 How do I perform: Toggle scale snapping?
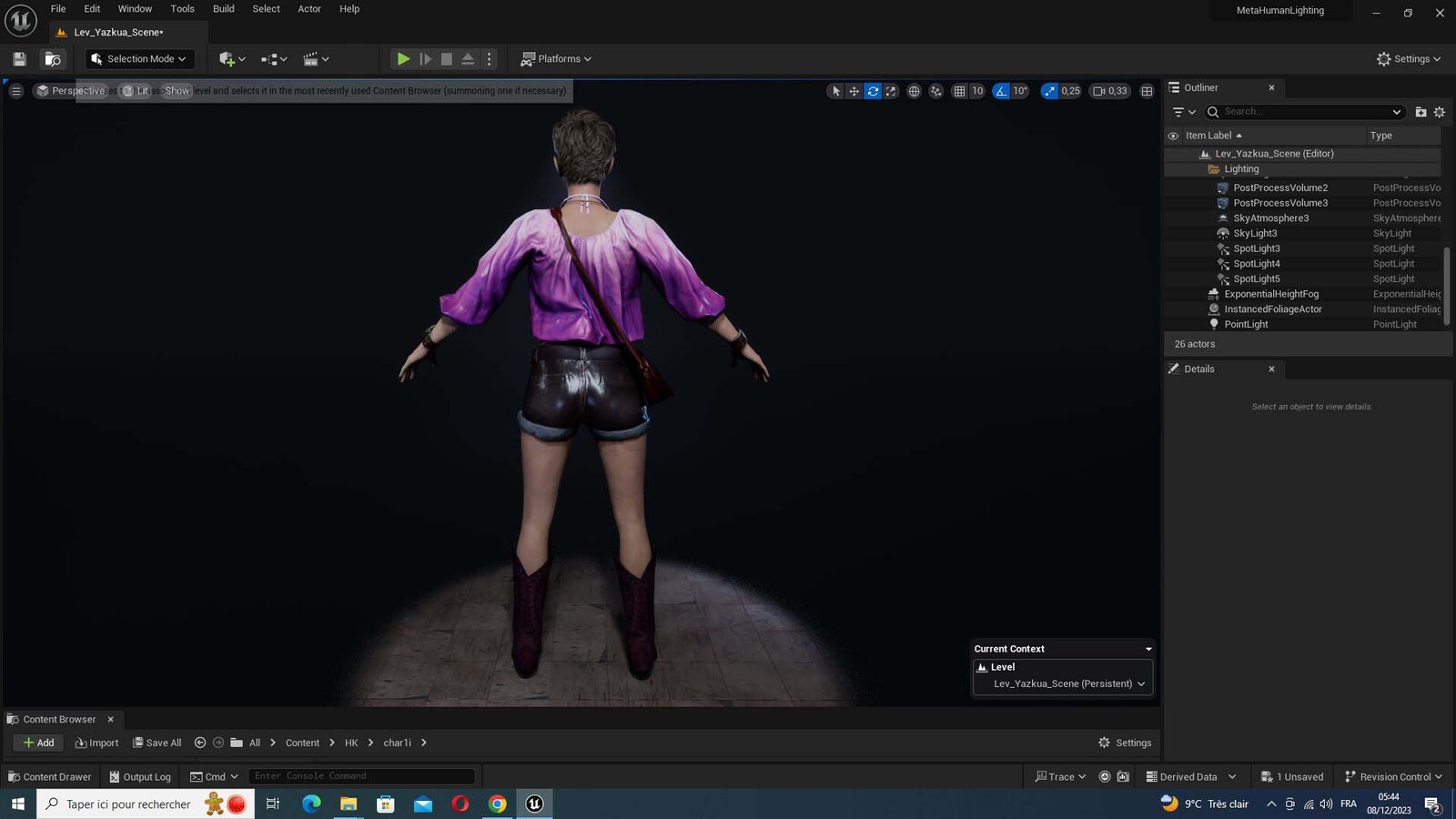[1049, 91]
